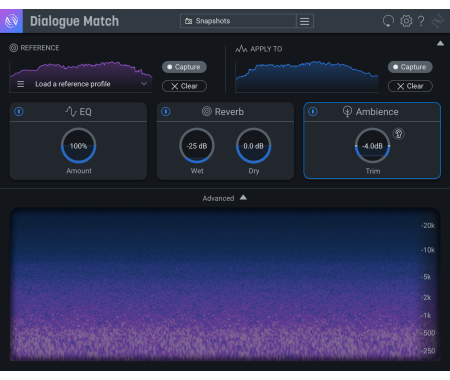Click the EQ Amount knob at 100%
Viewport: 450px width, 380px height.
(x=78, y=146)
